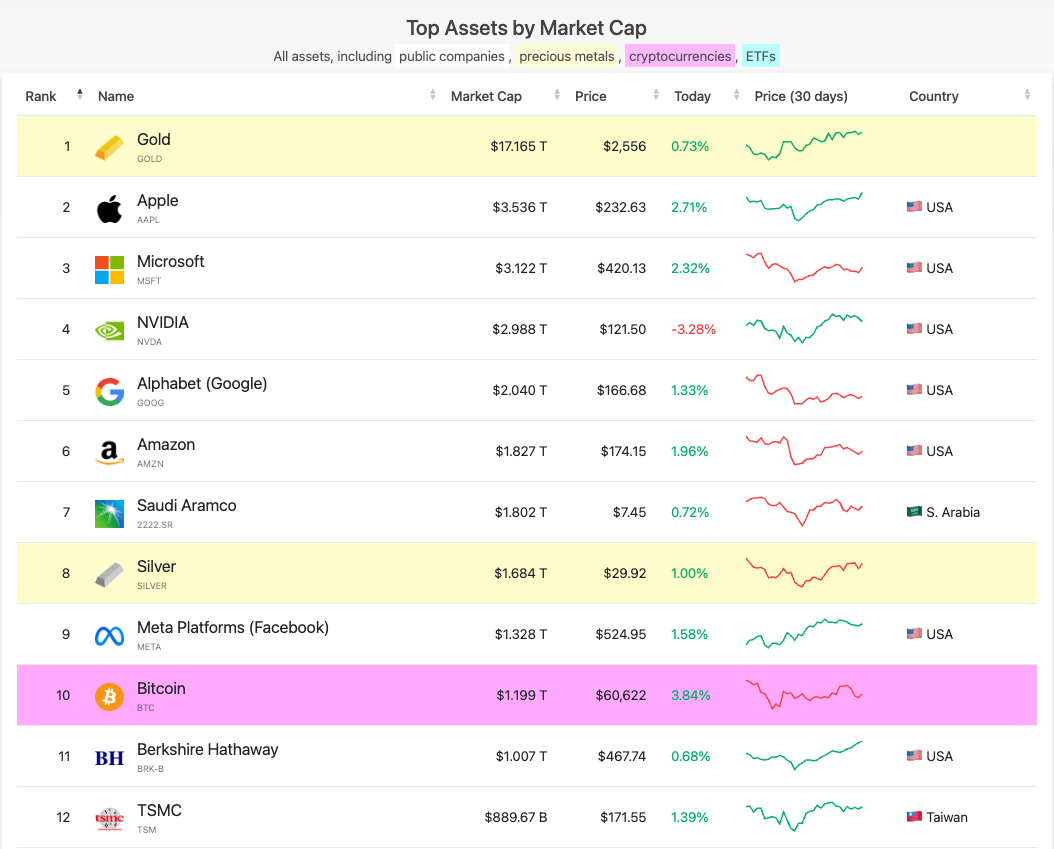Image resolution: width=1054 pixels, height=849 pixels.
Task: Open the Amazon company link
Action: (166, 444)
